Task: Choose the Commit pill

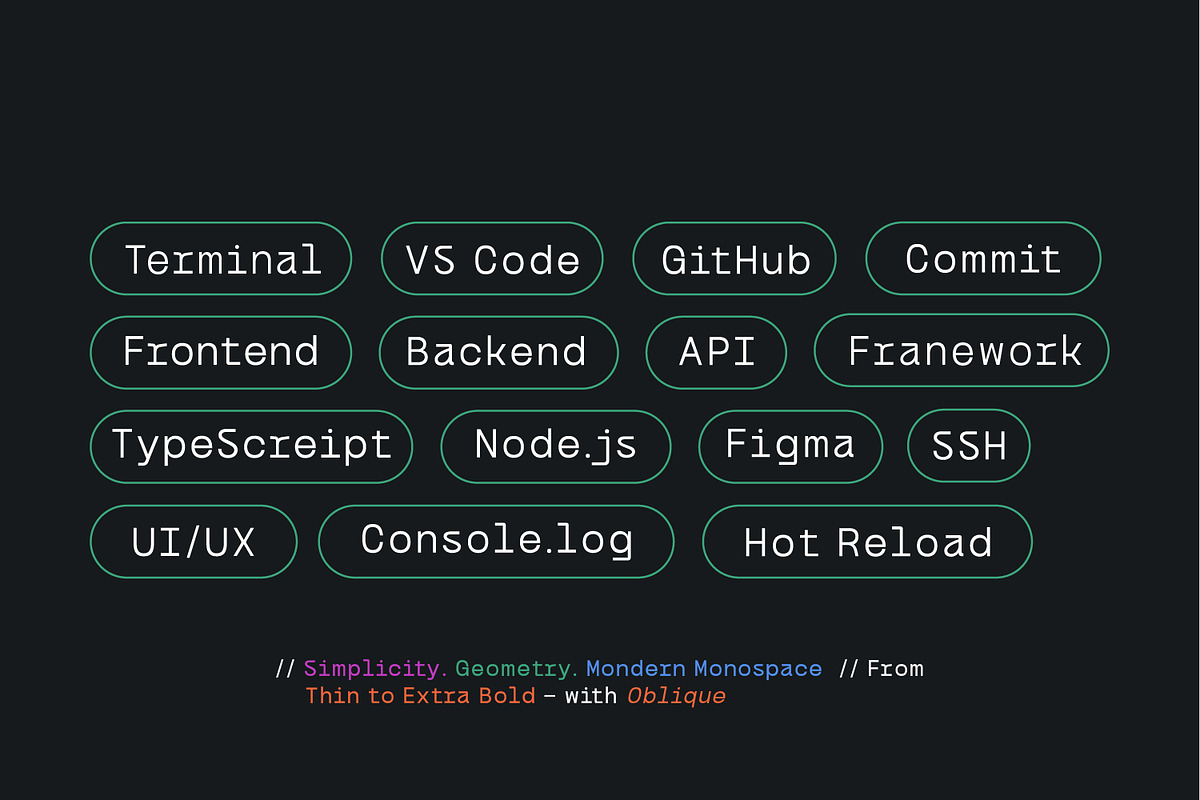Action: (983, 258)
